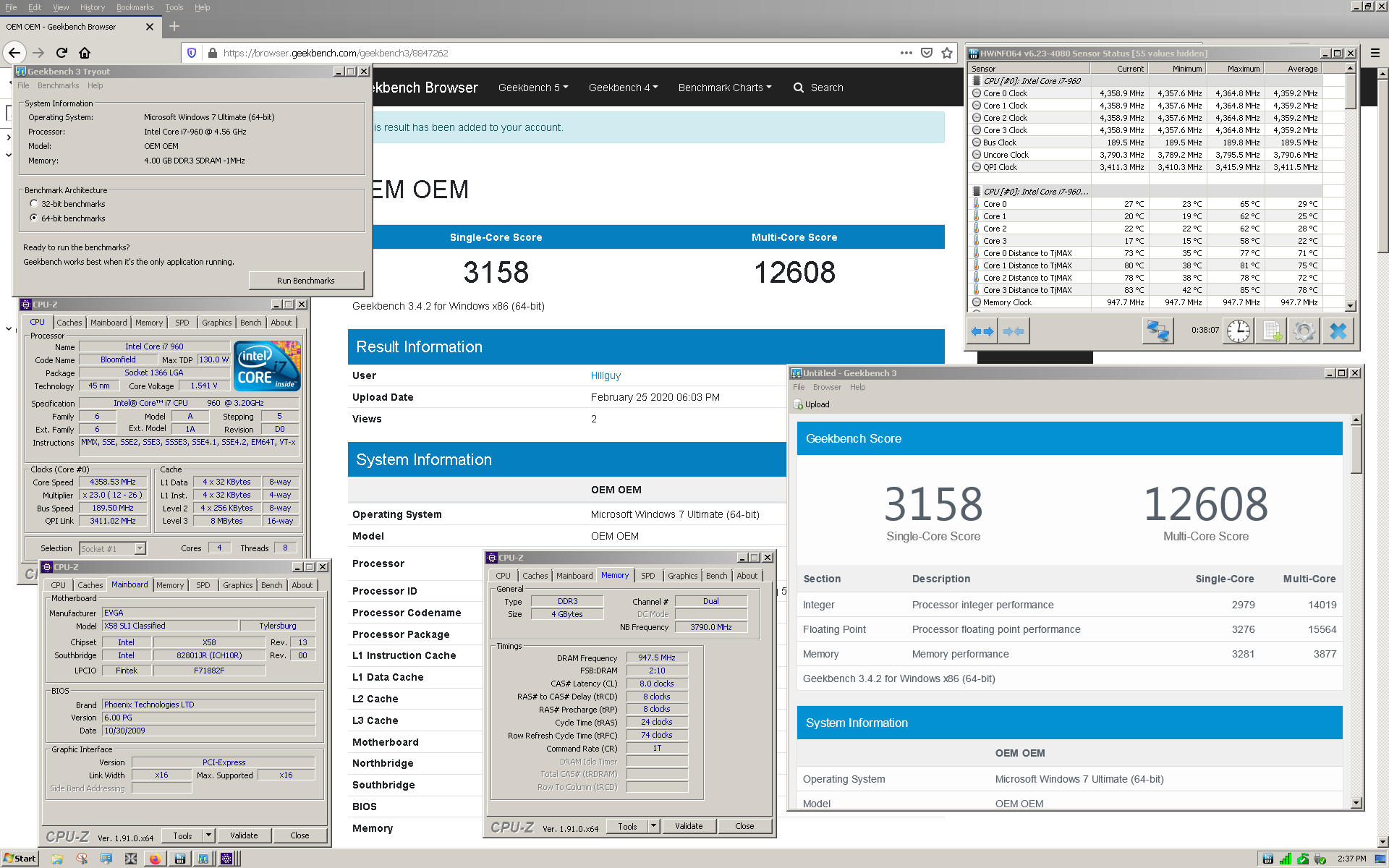Expand Tools dropdown arrow in CPU-Z Mainboard window
The height and width of the screenshot is (868, 1389).
208,835
